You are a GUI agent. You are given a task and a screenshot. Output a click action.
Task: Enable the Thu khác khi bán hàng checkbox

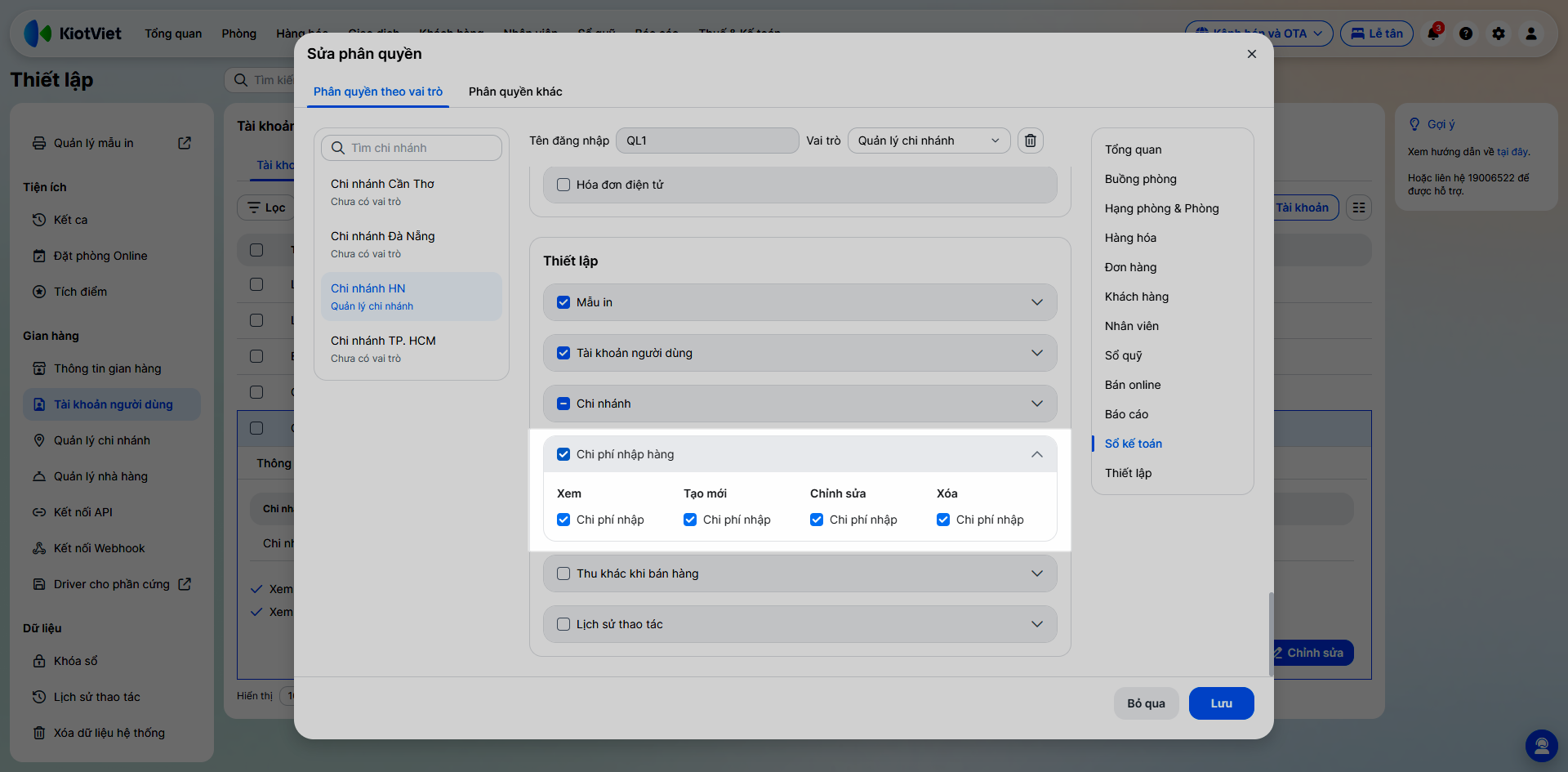[x=563, y=573]
